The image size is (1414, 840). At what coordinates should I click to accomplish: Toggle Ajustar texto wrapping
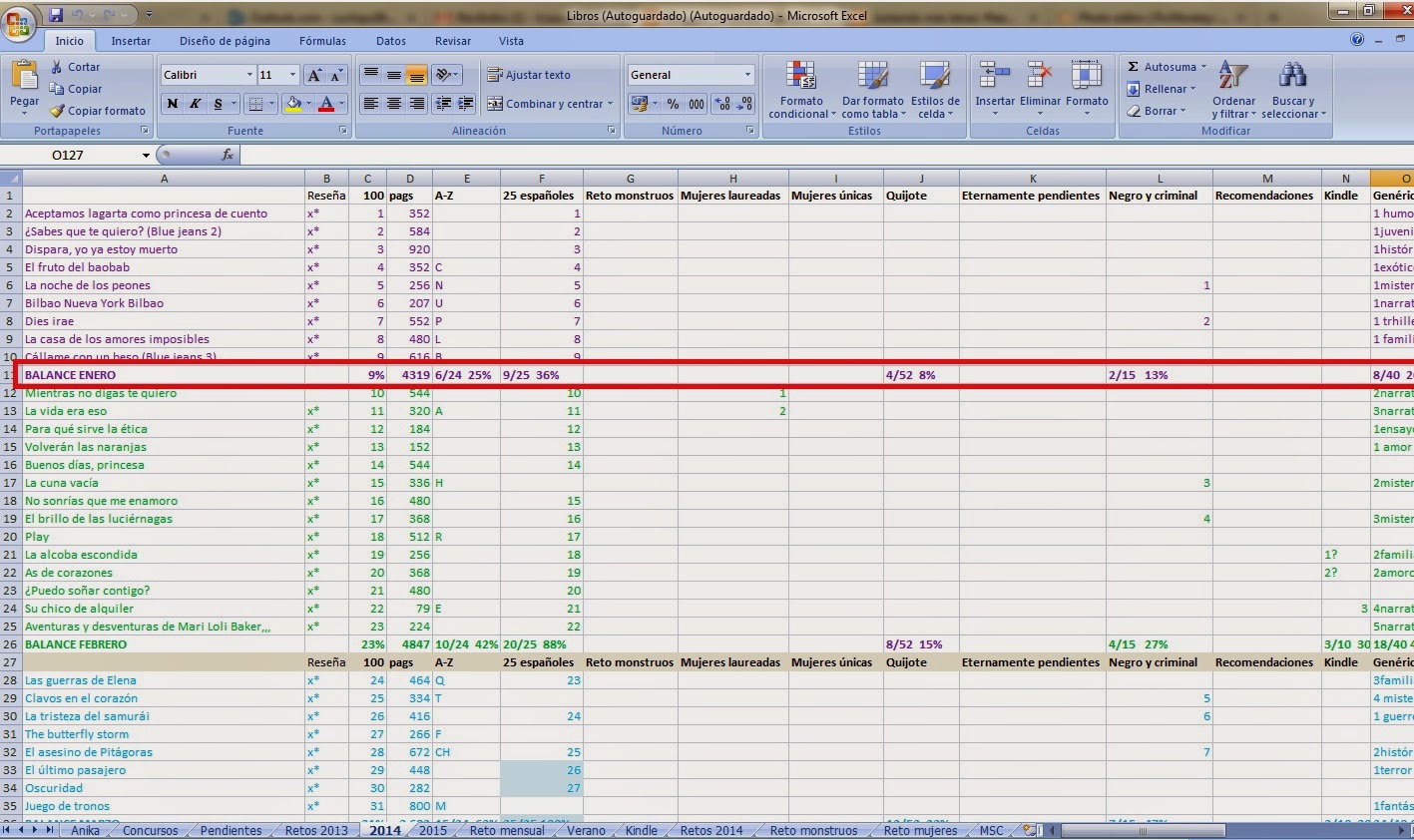(529, 75)
